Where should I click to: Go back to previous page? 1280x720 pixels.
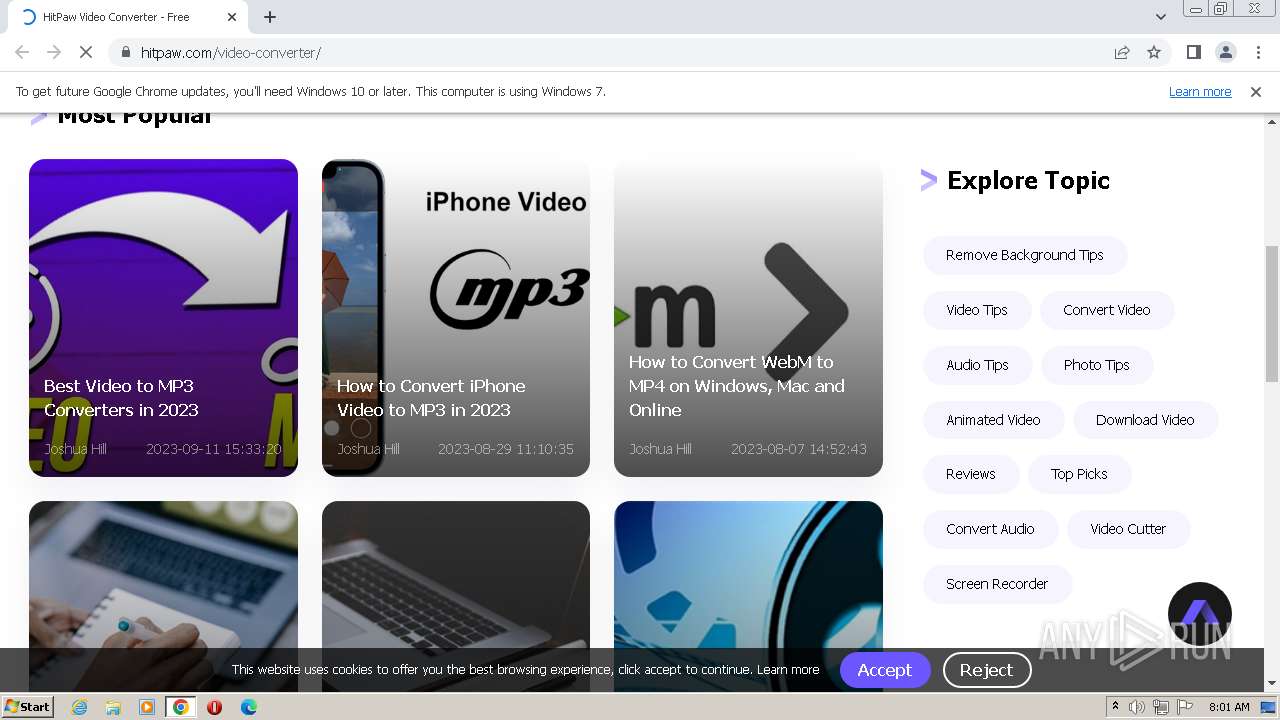(22, 52)
